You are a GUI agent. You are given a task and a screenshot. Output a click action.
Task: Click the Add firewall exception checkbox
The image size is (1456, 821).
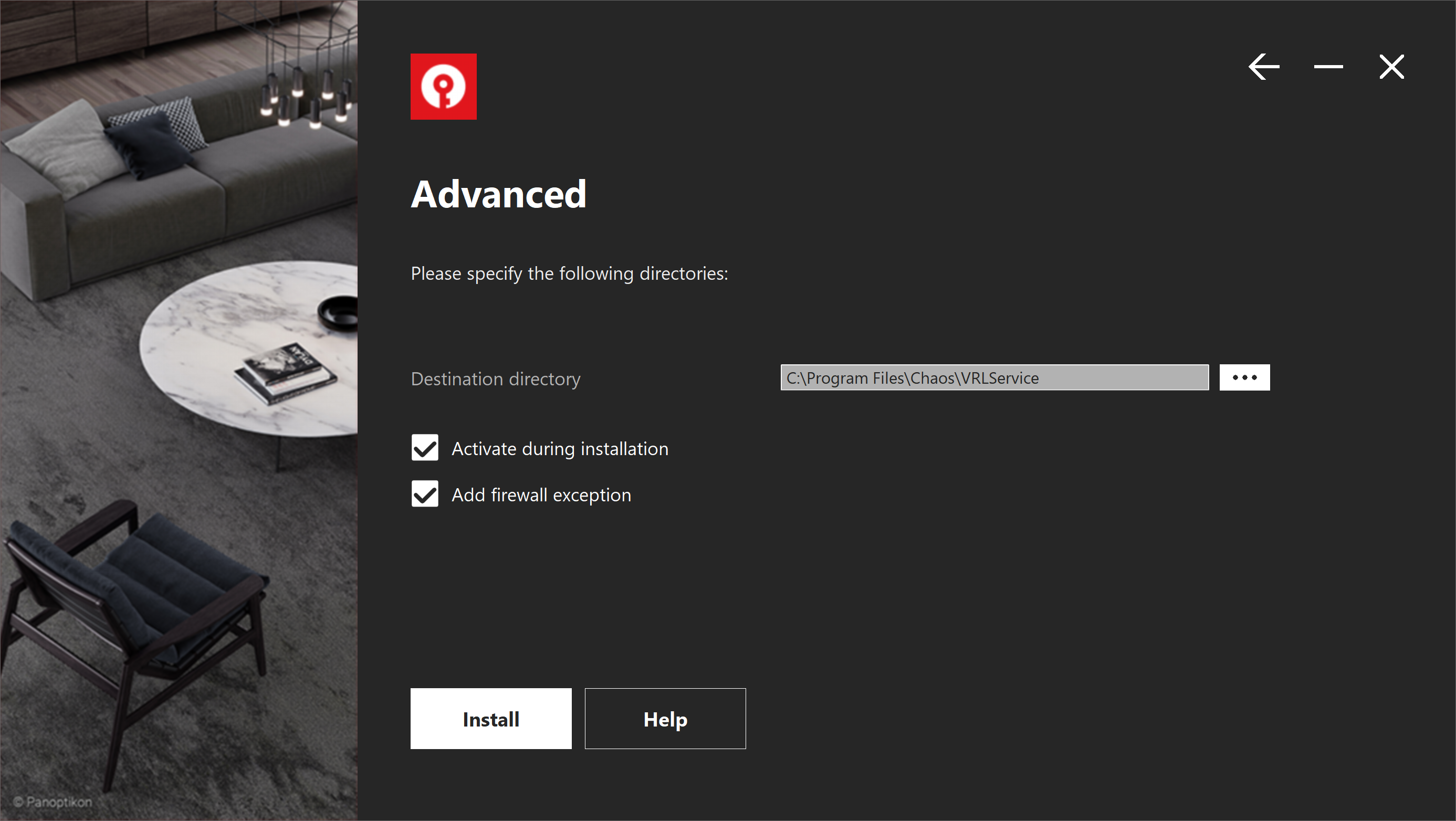424,494
